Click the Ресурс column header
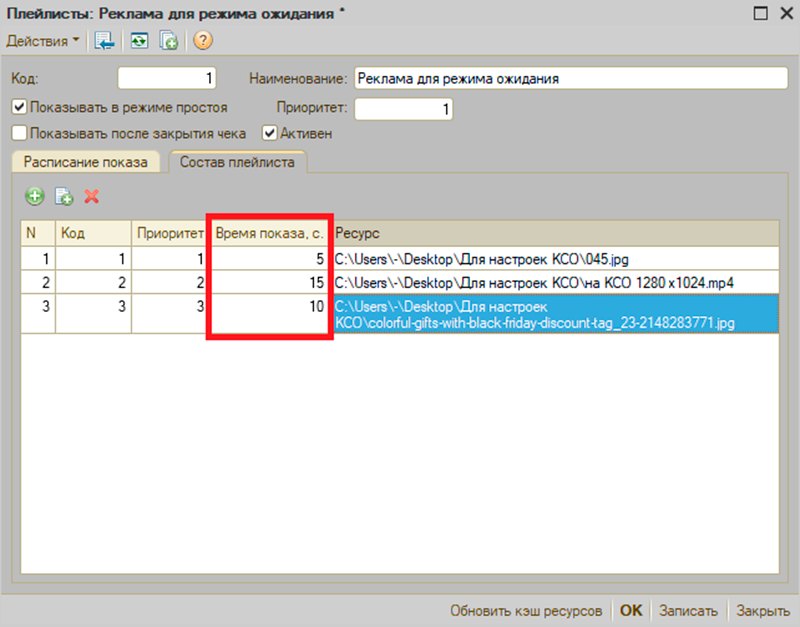800x627 pixels. pos(556,233)
